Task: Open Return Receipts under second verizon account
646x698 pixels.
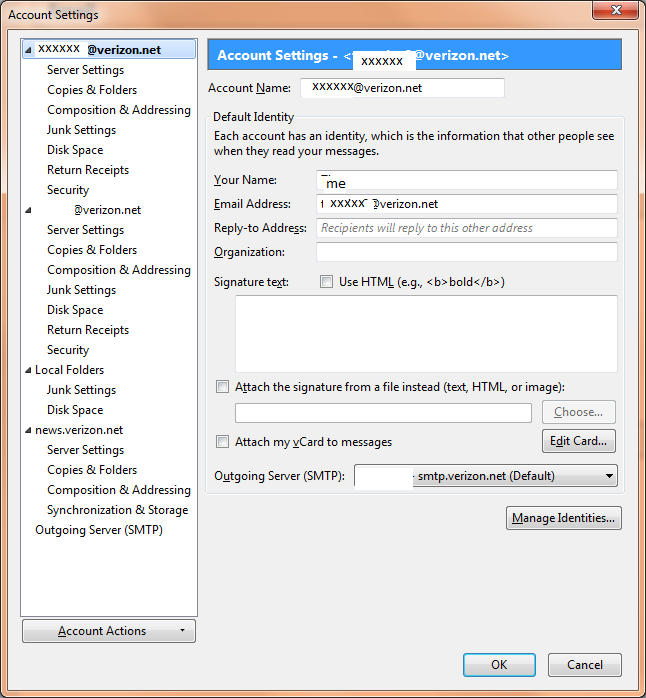Action: (88, 330)
